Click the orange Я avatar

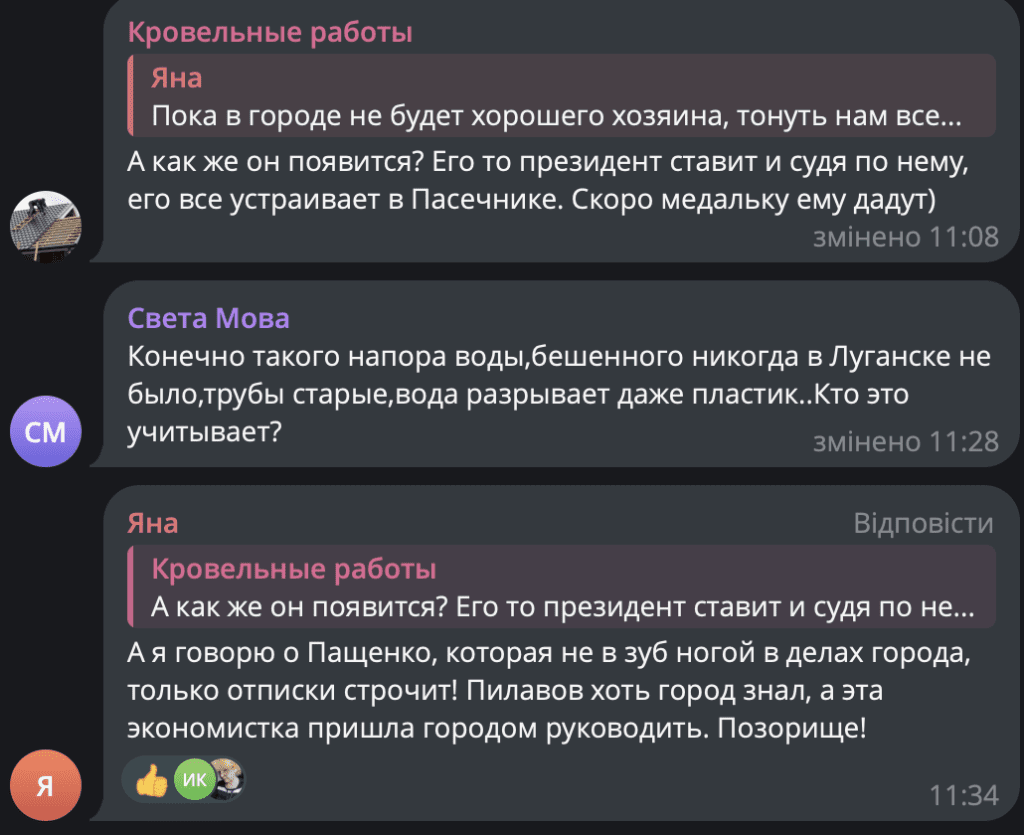pos(45,786)
